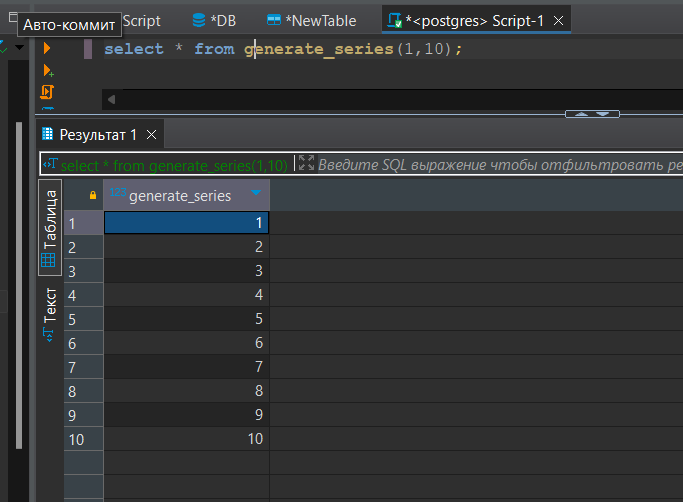Close the Script-1 editor tab
Image resolution: width=683 pixels, height=502 pixels.
tap(558, 20)
